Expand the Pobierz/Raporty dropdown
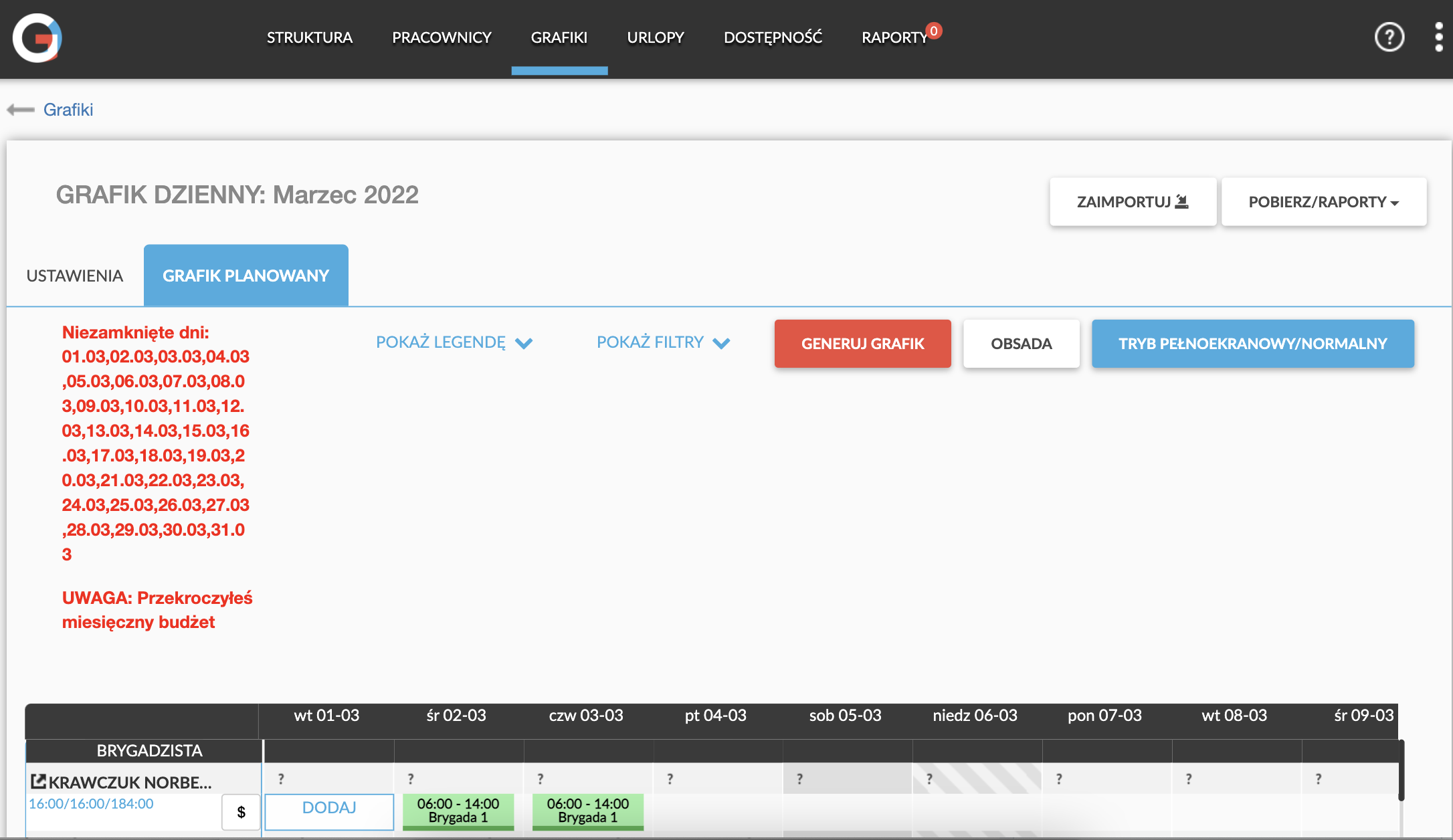This screenshot has width=1453, height=840. [1323, 202]
